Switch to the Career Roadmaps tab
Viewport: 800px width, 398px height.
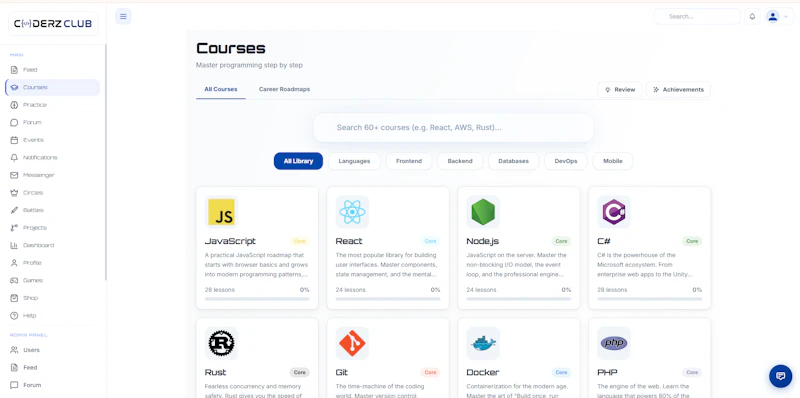284,89
